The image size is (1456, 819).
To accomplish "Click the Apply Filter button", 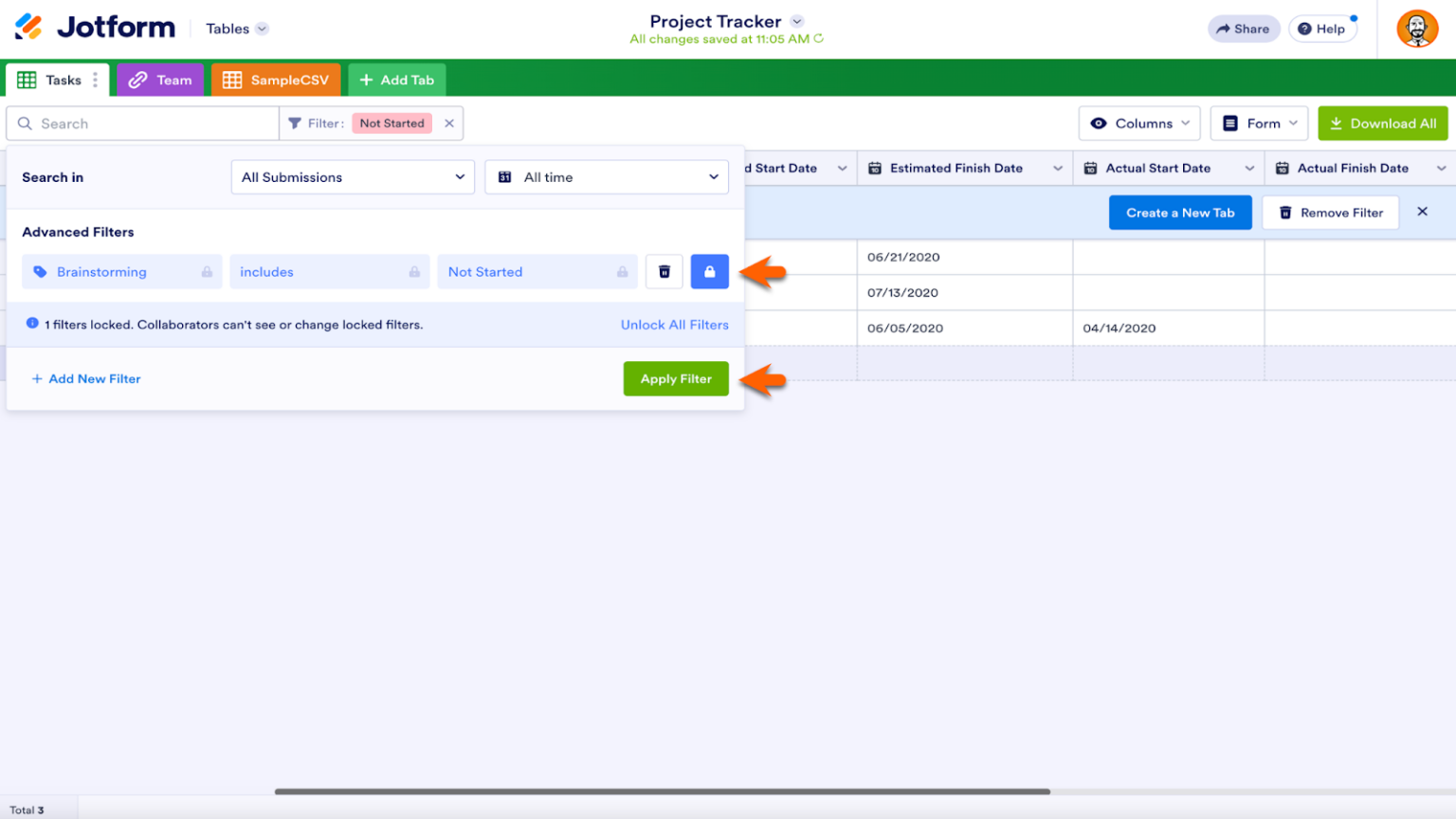I will (x=676, y=378).
